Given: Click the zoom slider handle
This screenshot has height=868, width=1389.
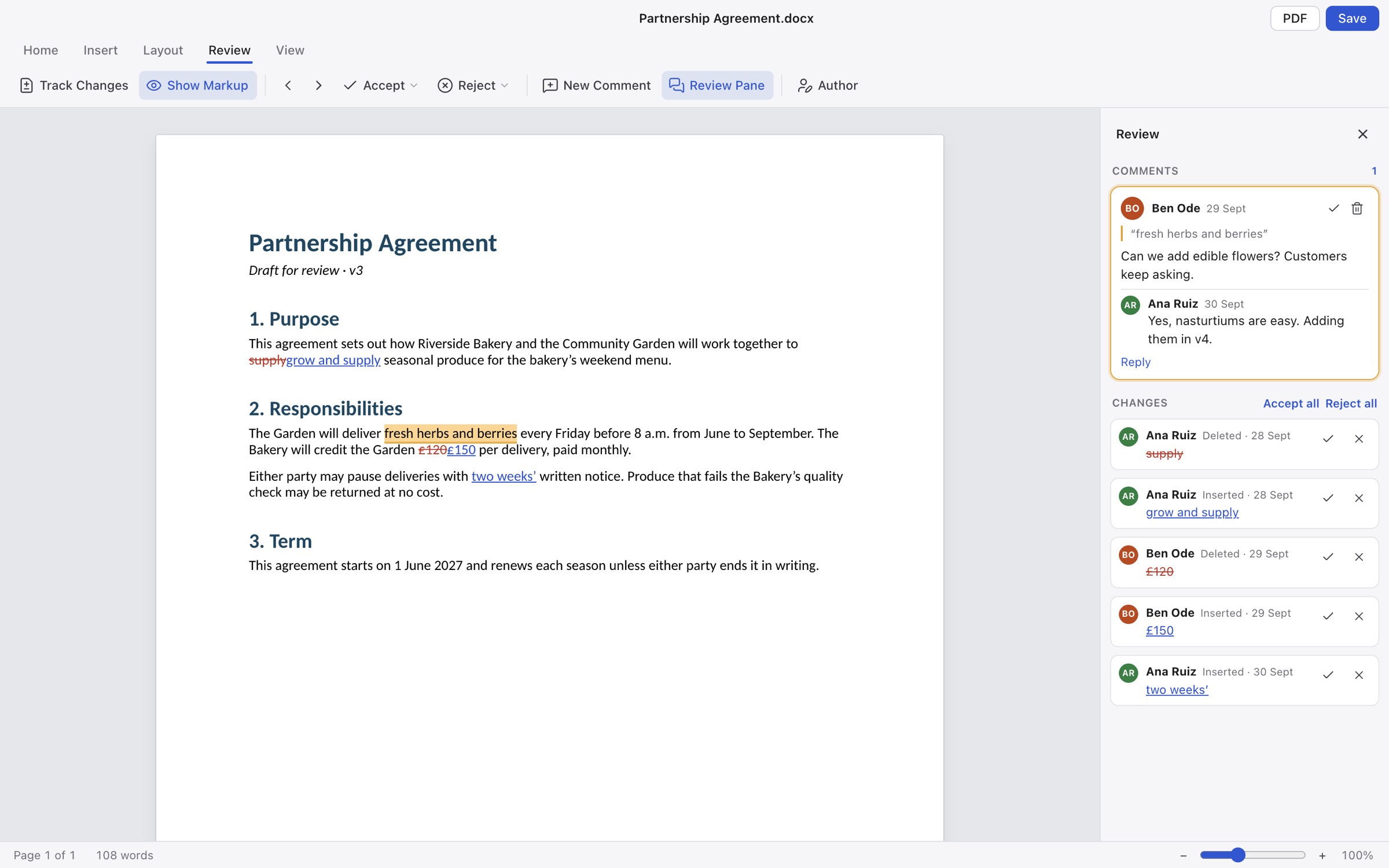Looking at the screenshot, I should pos(1237,855).
